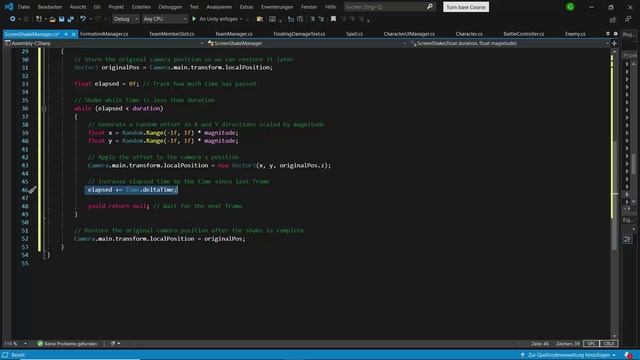The height and width of the screenshot is (360, 640).
Task: Click the save all files icon
Action: click(71, 19)
